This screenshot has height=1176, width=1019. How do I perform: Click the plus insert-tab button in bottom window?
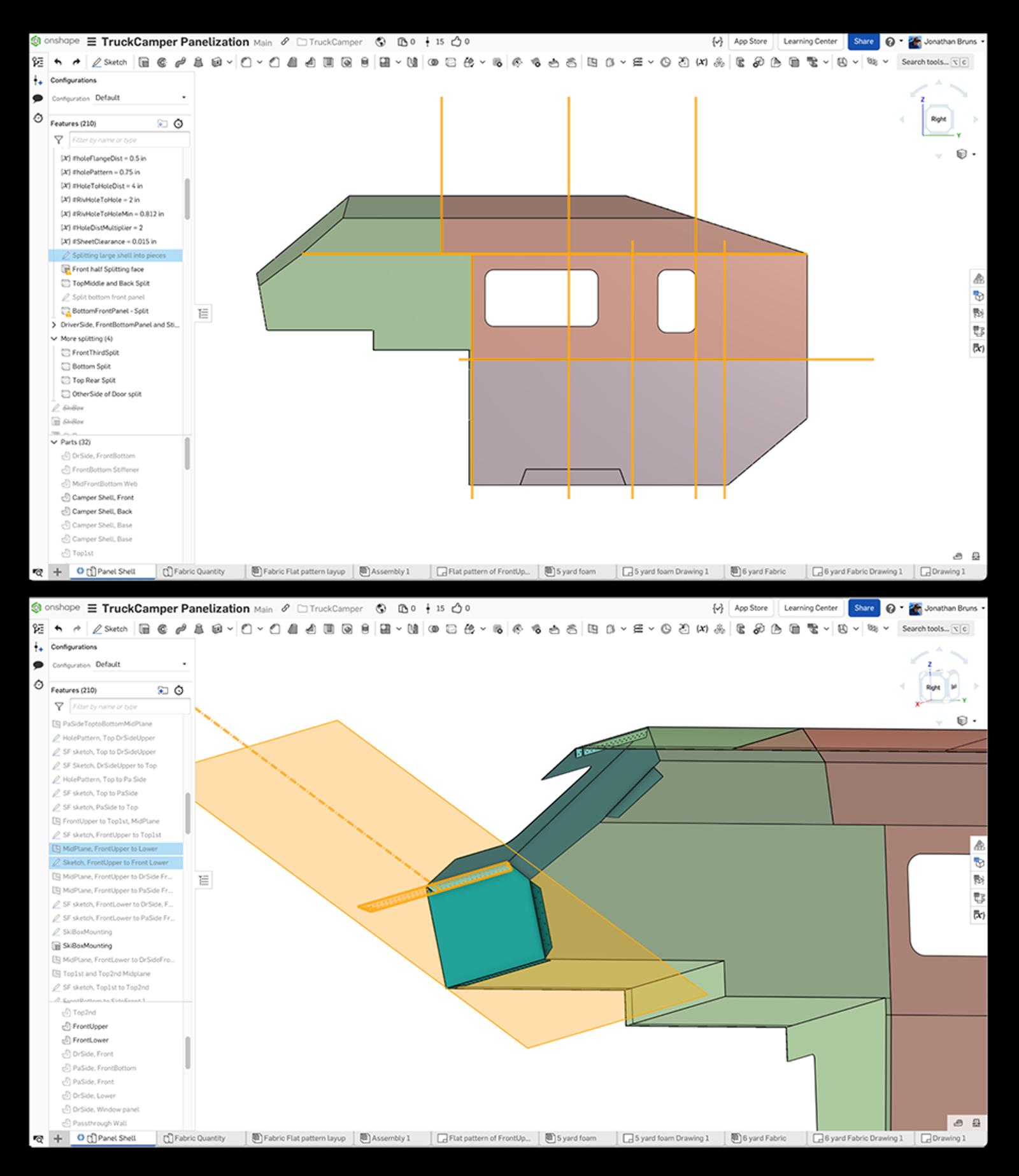pyautogui.click(x=57, y=1138)
